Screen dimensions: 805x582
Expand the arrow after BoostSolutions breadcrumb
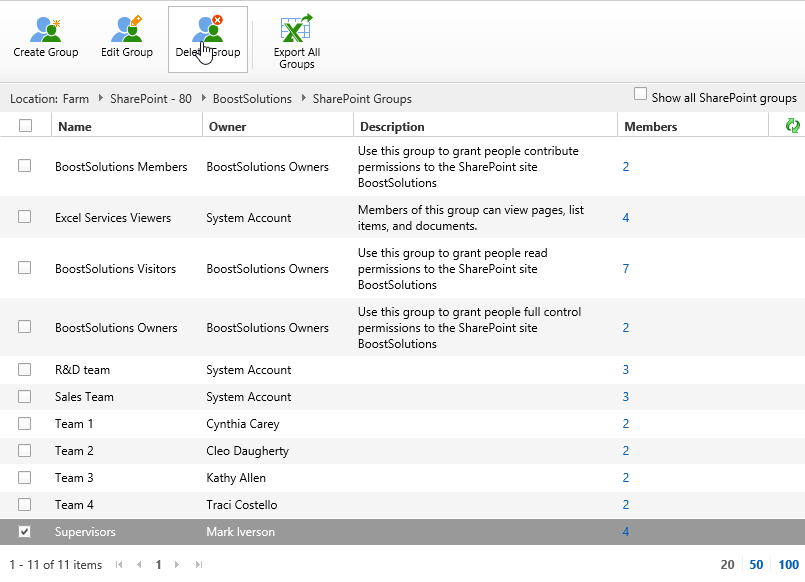point(303,99)
